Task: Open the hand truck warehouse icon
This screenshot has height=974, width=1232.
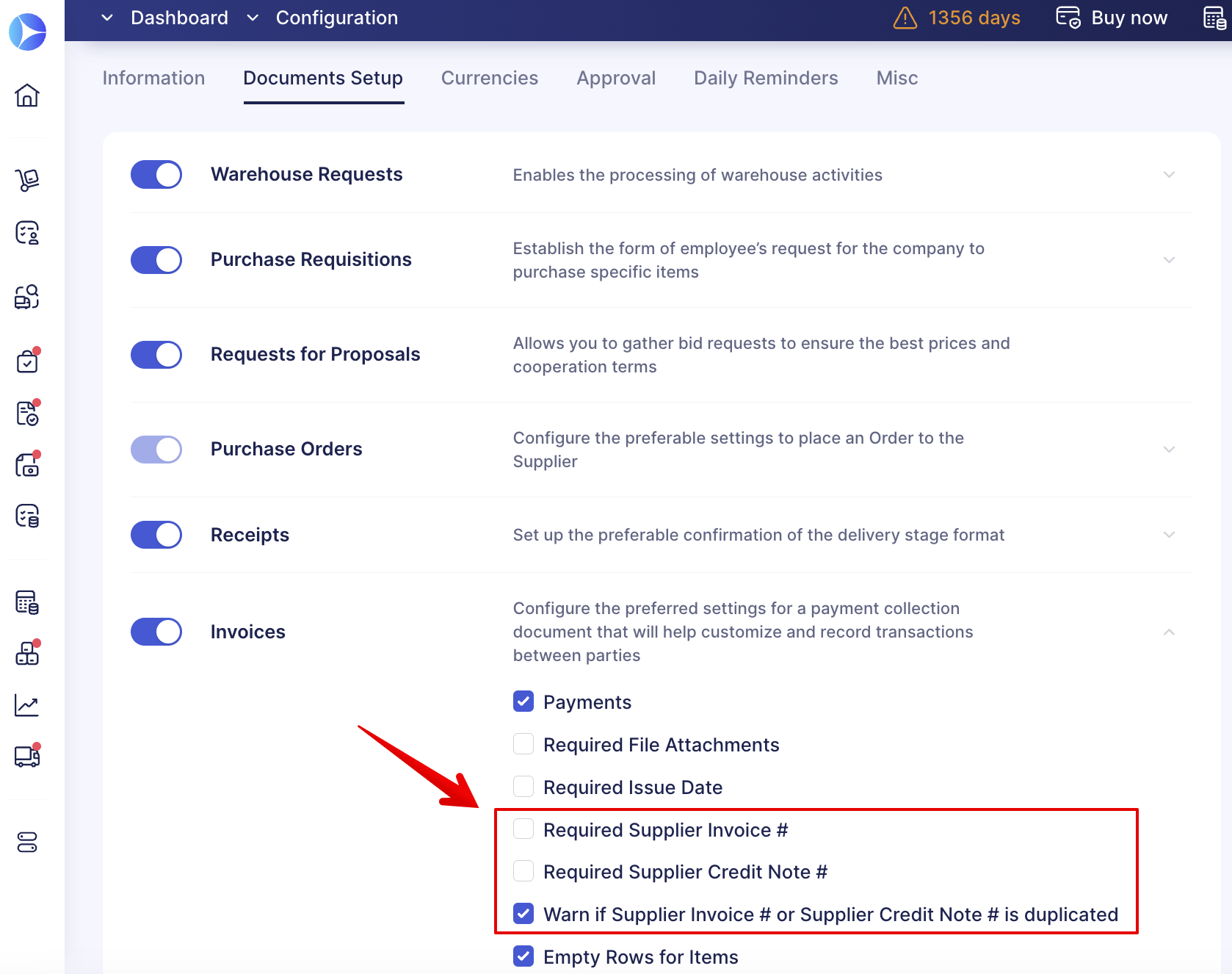Action: pyautogui.click(x=27, y=179)
